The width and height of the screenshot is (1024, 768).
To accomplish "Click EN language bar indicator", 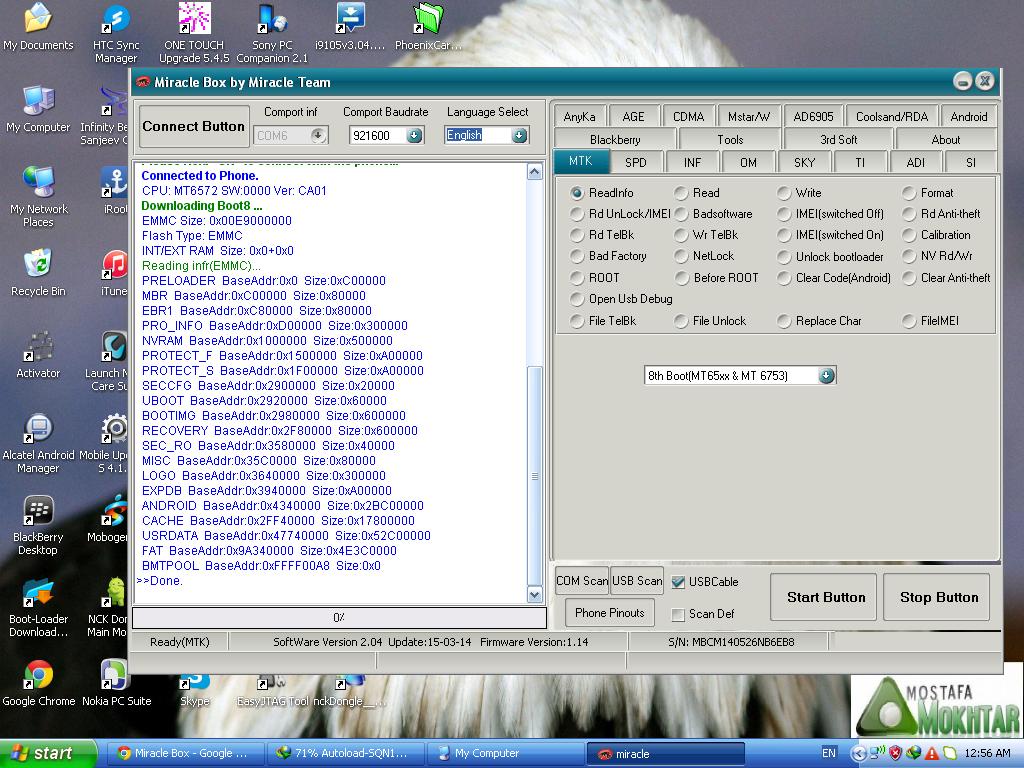I will (828, 753).
